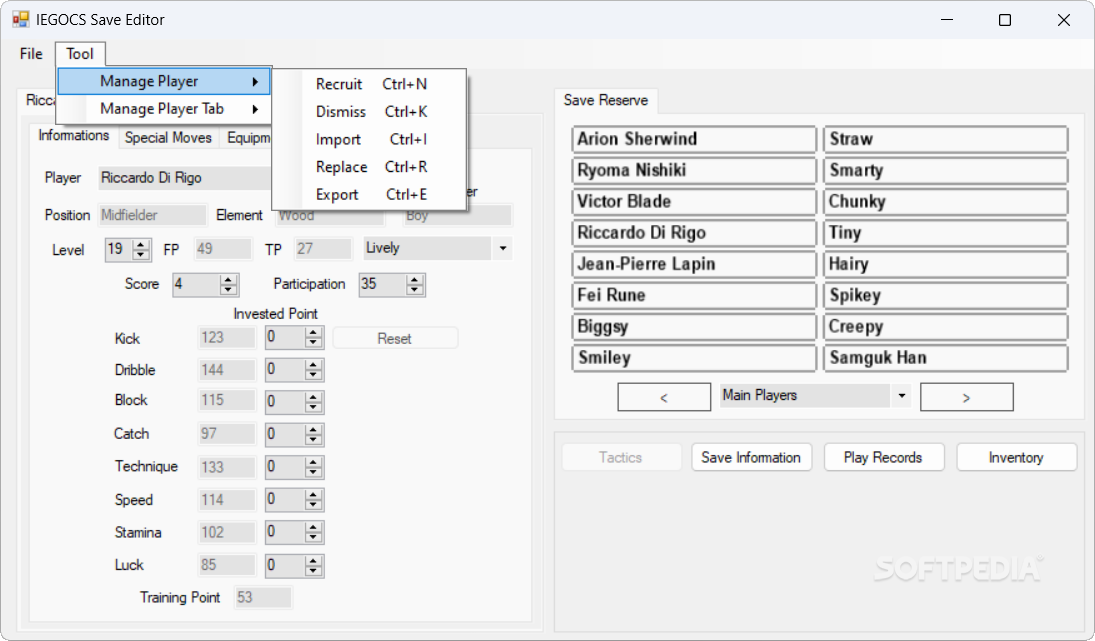Choose Recruit from the submenu
The width and height of the screenshot is (1095, 641).
point(369,84)
